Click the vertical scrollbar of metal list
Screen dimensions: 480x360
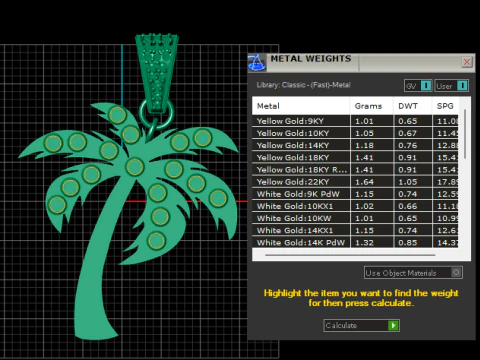tap(465, 133)
